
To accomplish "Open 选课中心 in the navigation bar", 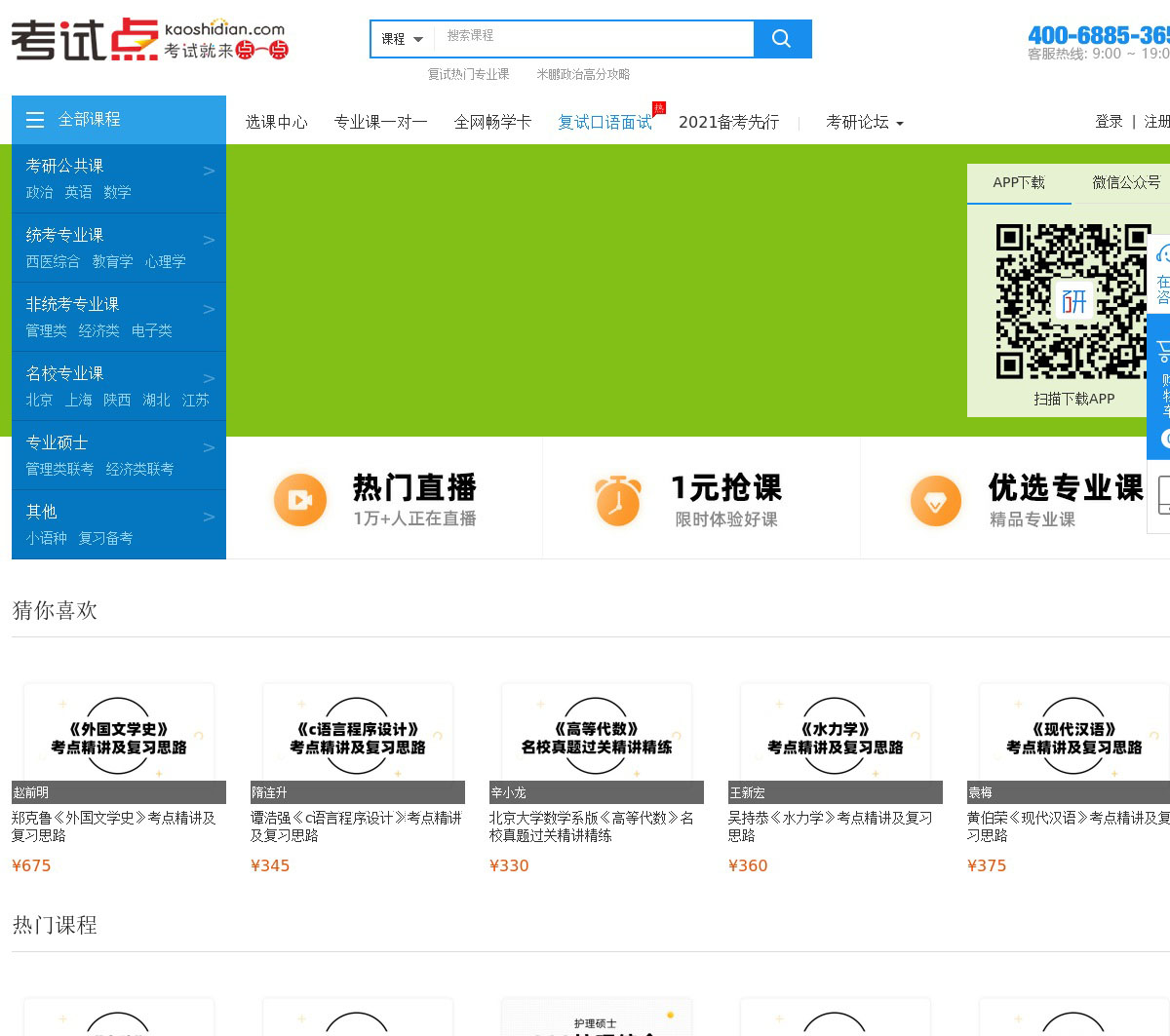I will (x=276, y=123).
